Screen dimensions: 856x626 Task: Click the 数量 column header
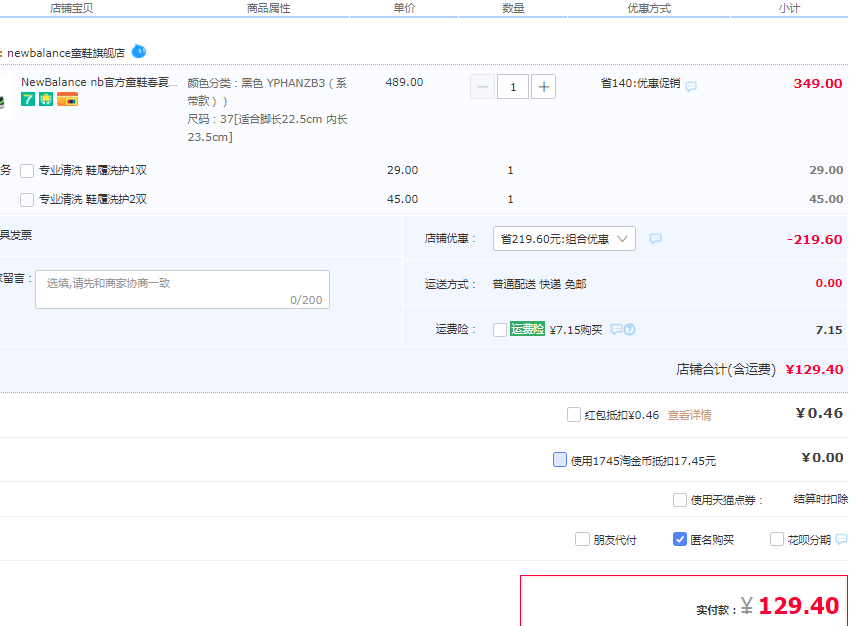pyautogui.click(x=513, y=8)
